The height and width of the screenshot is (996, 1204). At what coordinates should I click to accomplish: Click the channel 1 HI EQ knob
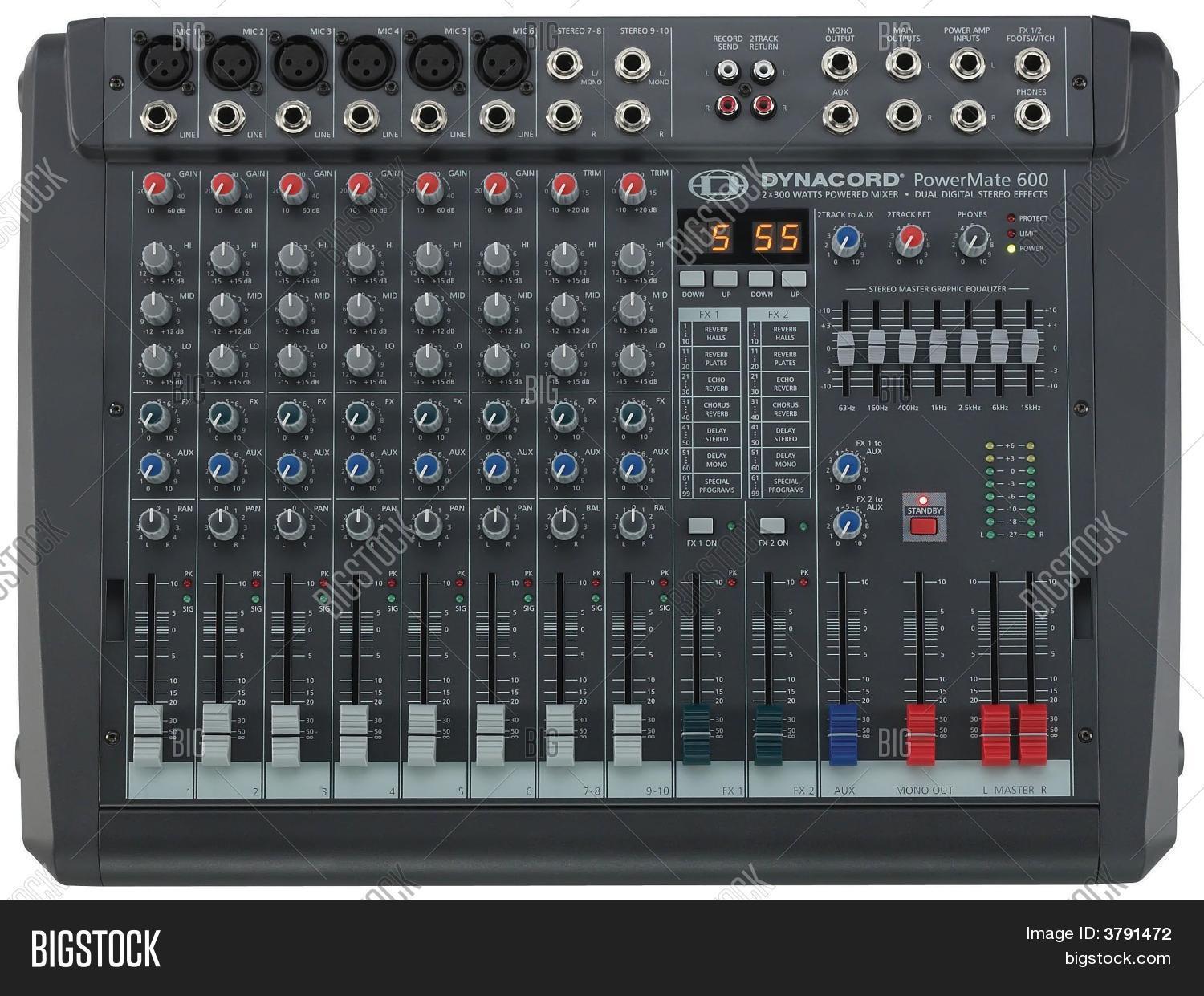pyautogui.click(x=157, y=257)
